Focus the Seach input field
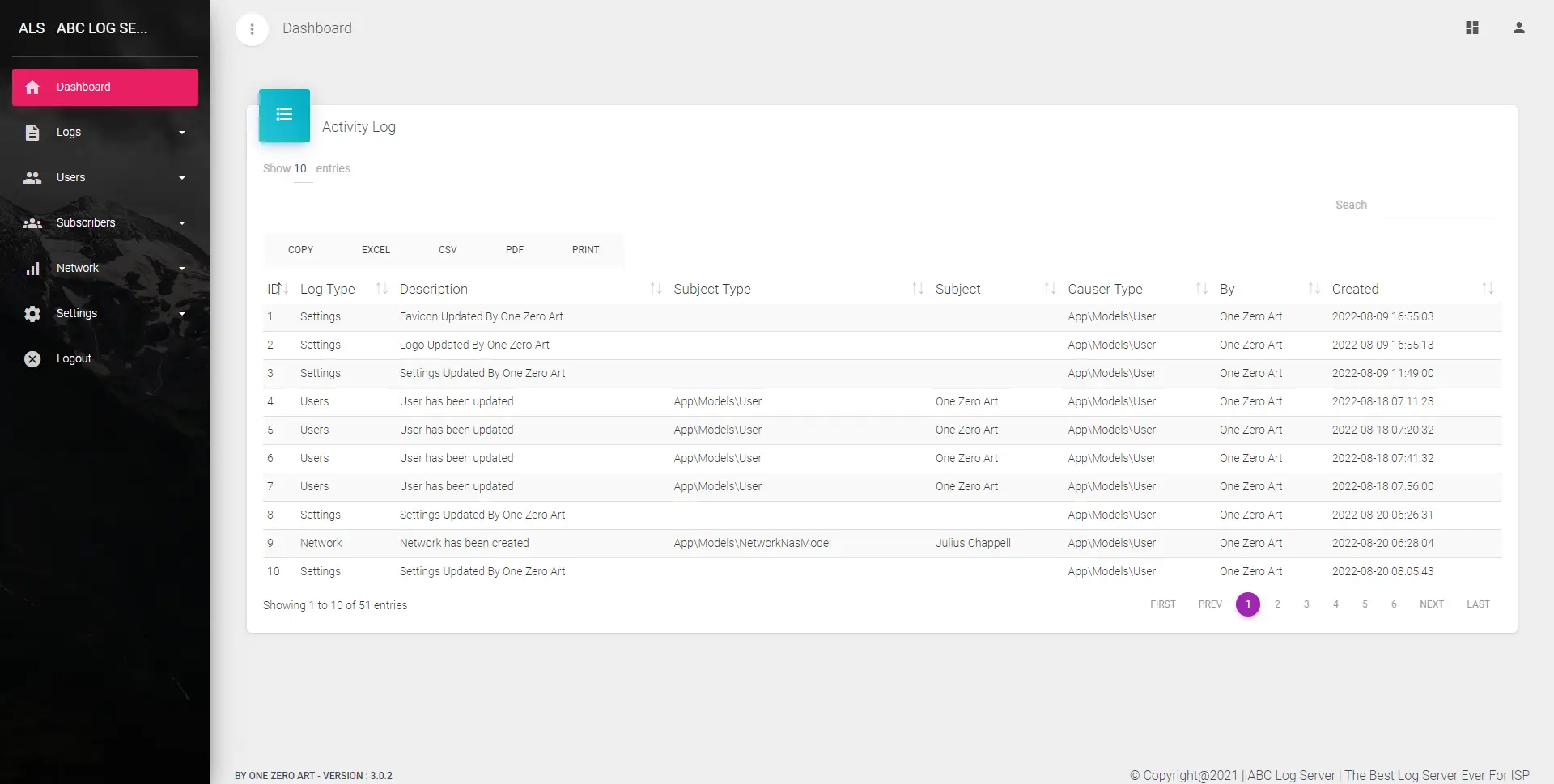 (x=1437, y=206)
